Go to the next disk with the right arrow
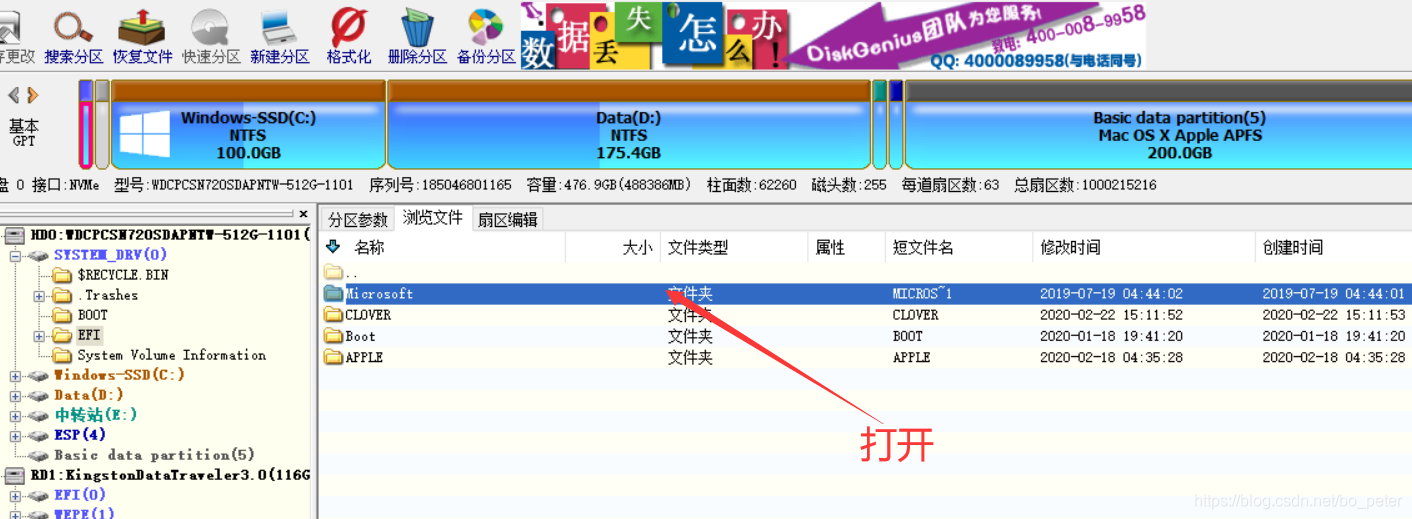The width and height of the screenshot is (1412, 519). 33,95
